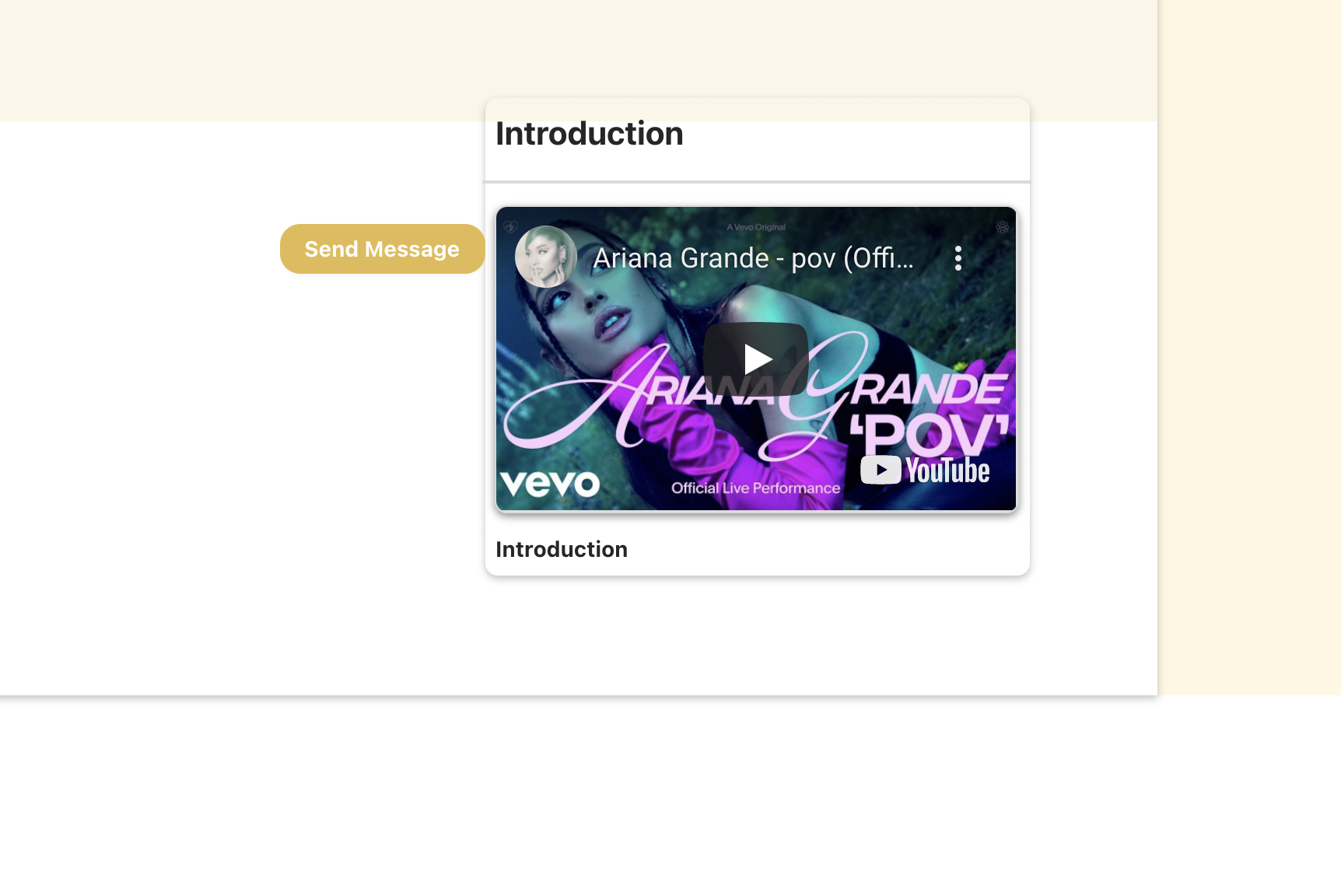Click the beige sidebar panel on the right
Screen dimensions: 1341x896
pyautogui.click(x=1250, y=347)
